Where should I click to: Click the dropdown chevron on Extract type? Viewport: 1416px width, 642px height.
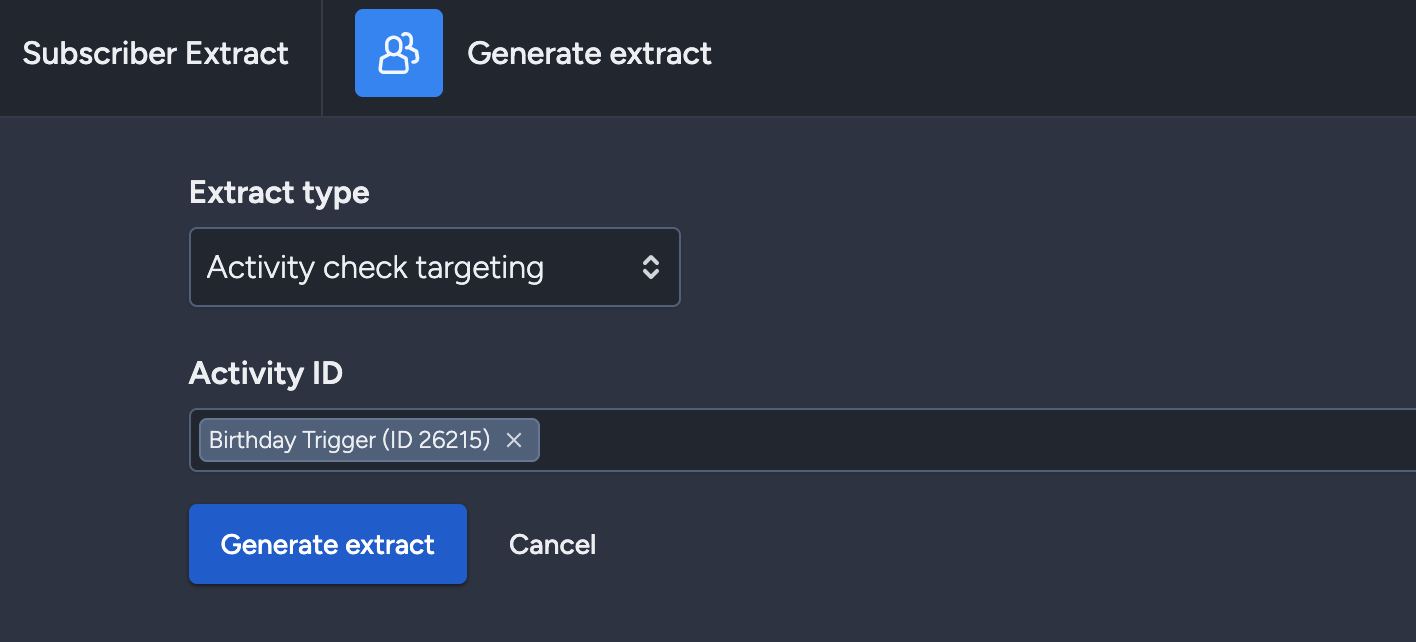(x=650, y=267)
